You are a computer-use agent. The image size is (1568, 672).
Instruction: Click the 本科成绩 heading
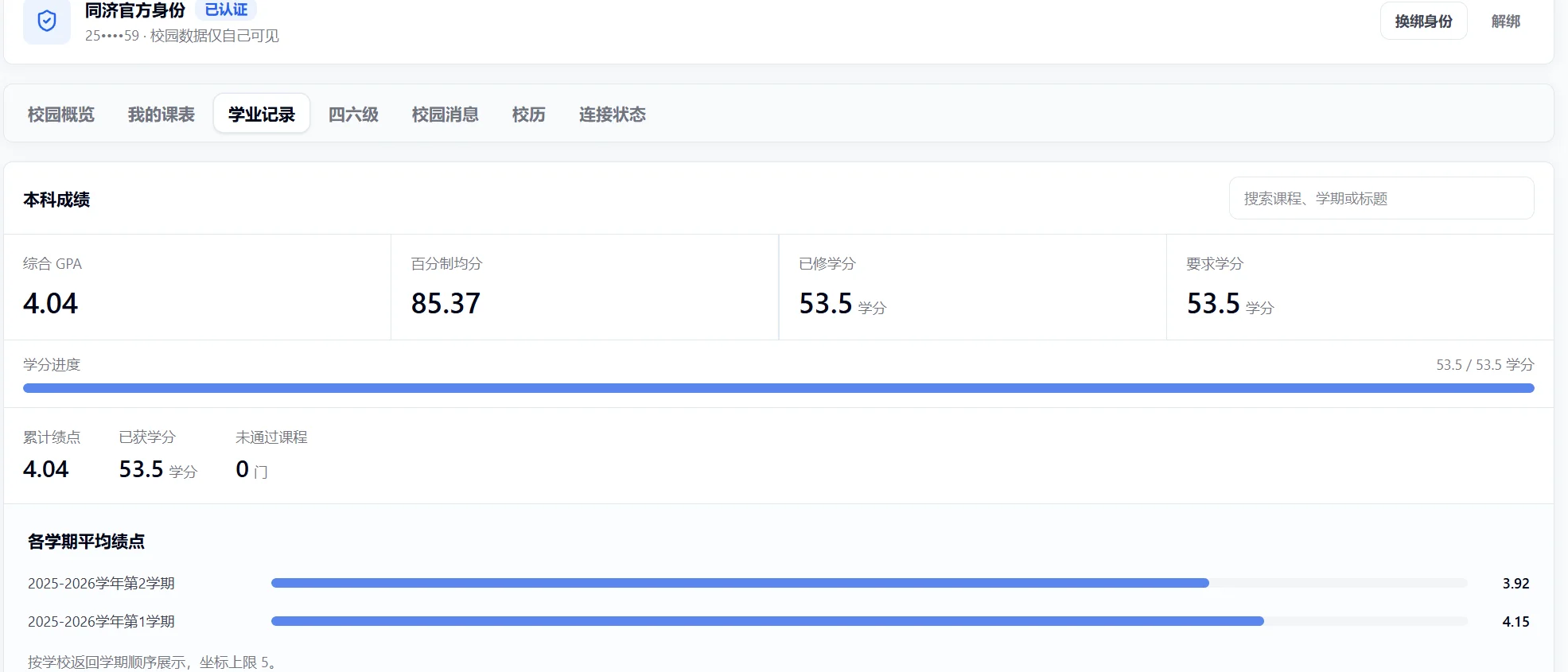click(56, 200)
